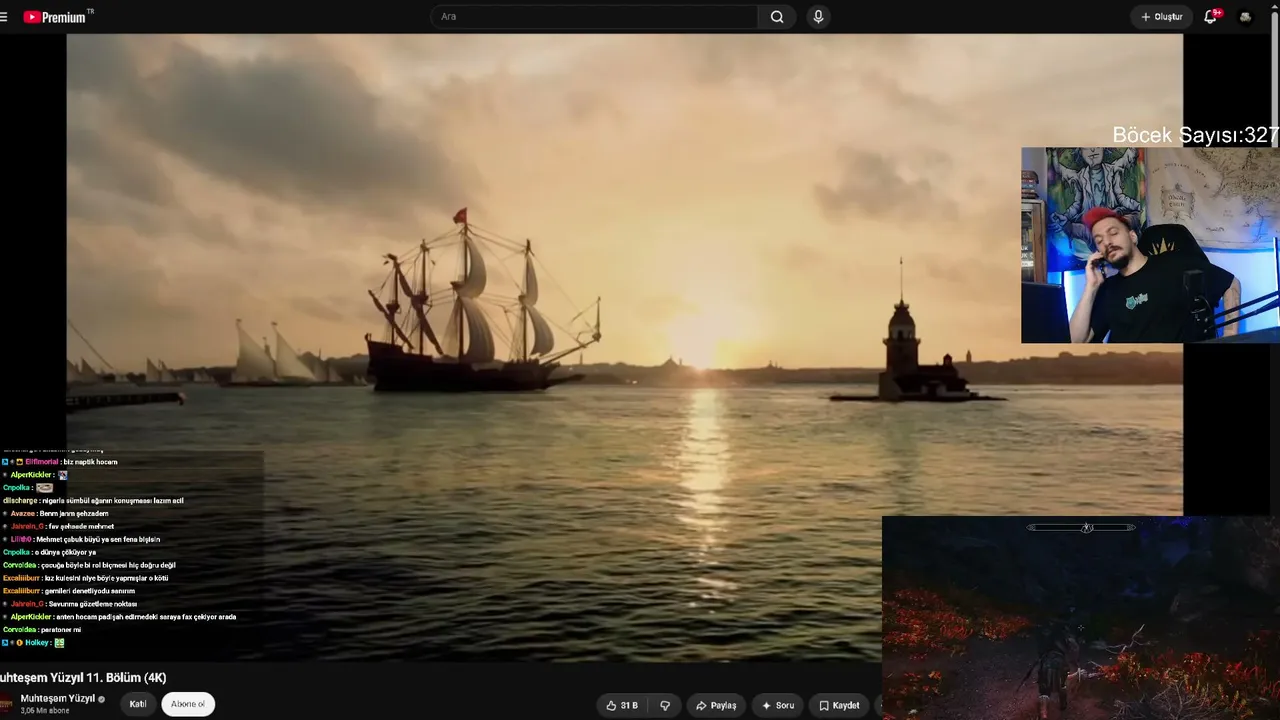The image size is (1280, 720).
Task: Open the account avatar menu
Action: (1245, 17)
